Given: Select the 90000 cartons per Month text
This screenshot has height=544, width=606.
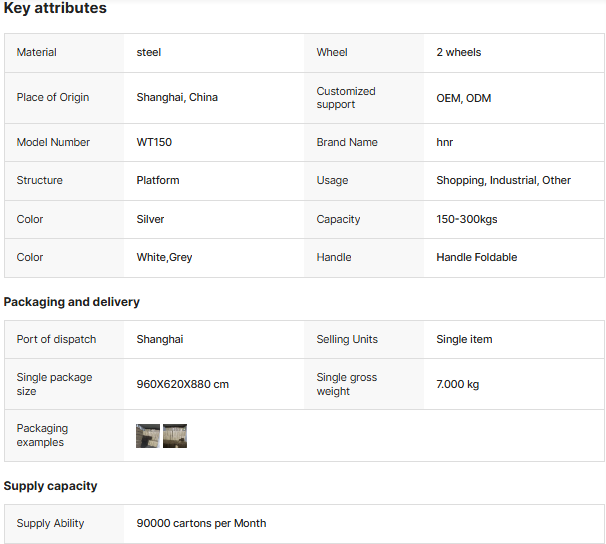Looking at the screenshot, I should 201,523.
